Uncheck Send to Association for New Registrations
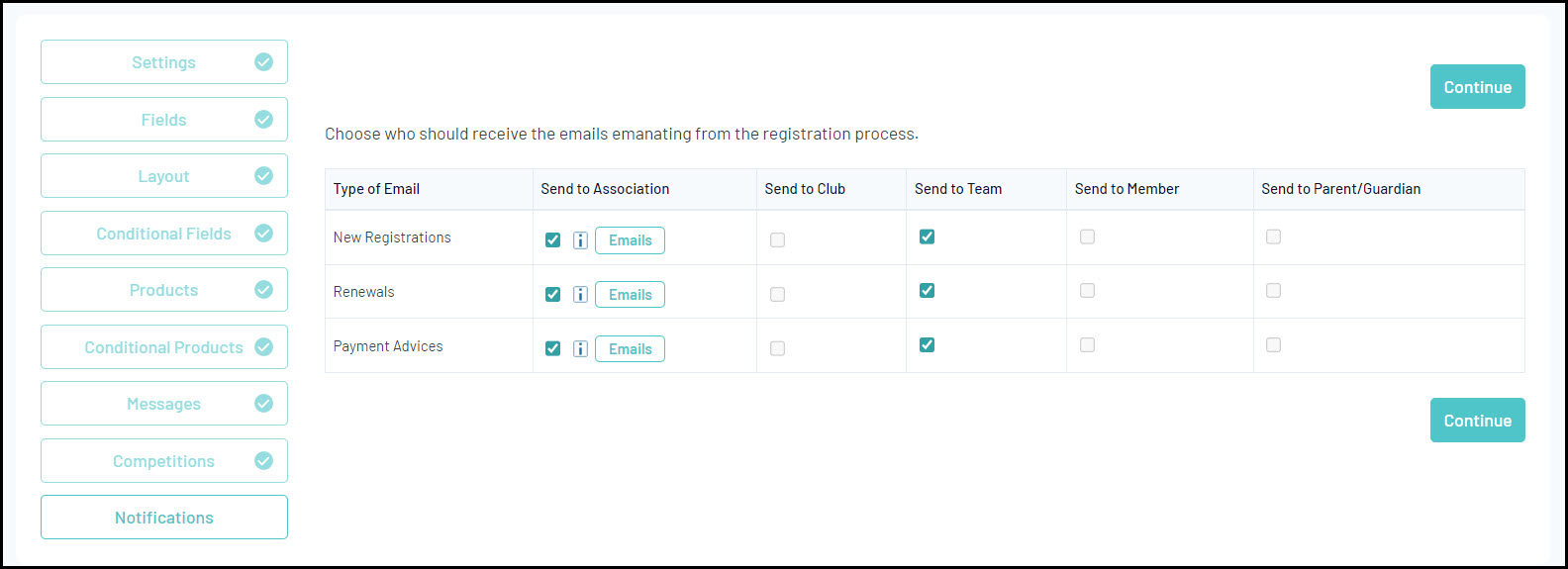 click(x=552, y=240)
